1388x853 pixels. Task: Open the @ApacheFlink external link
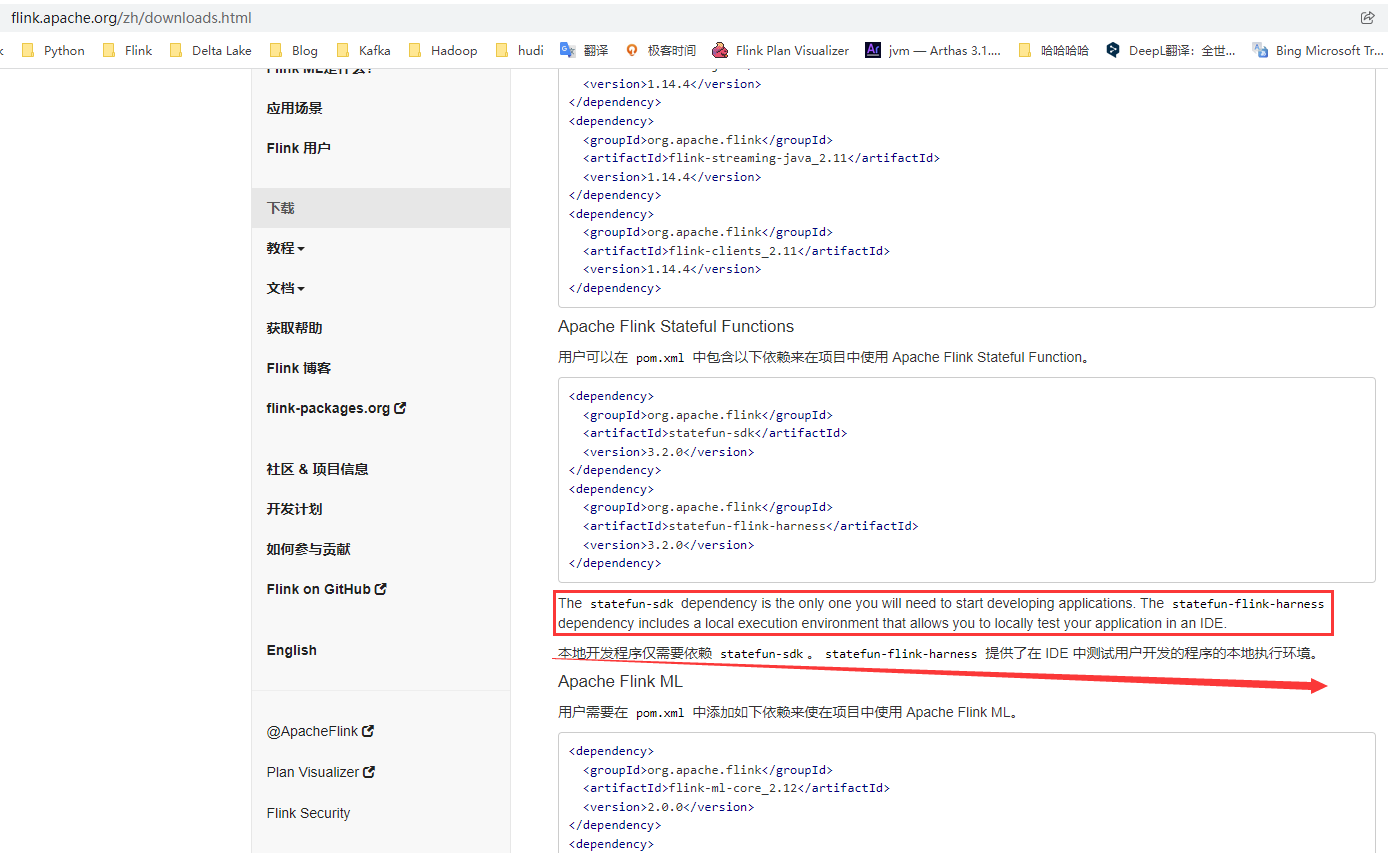click(320, 731)
